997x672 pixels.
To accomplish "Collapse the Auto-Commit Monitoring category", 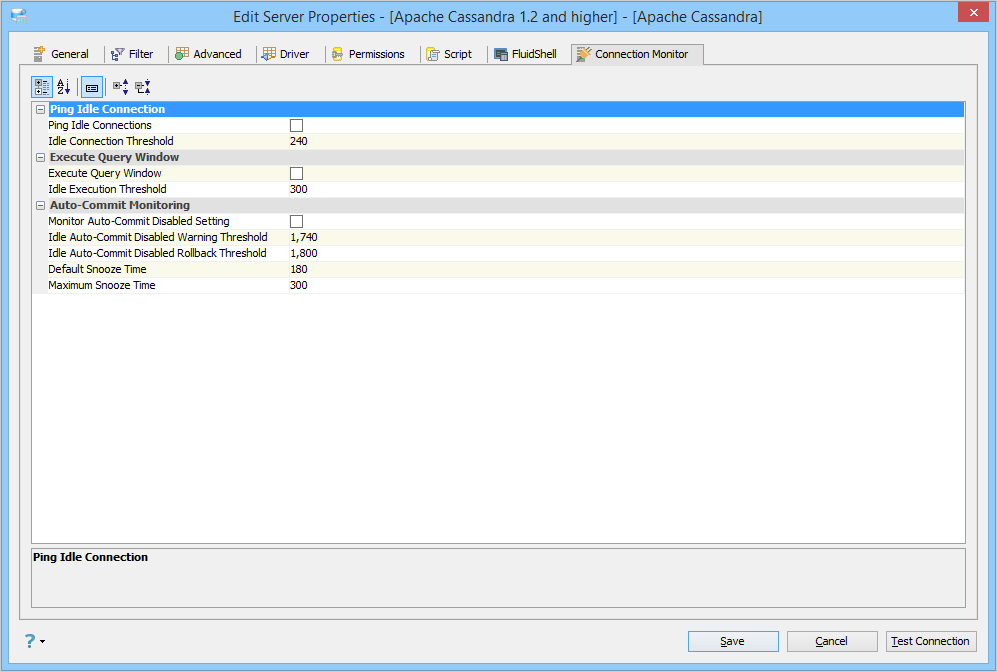I will point(41,205).
